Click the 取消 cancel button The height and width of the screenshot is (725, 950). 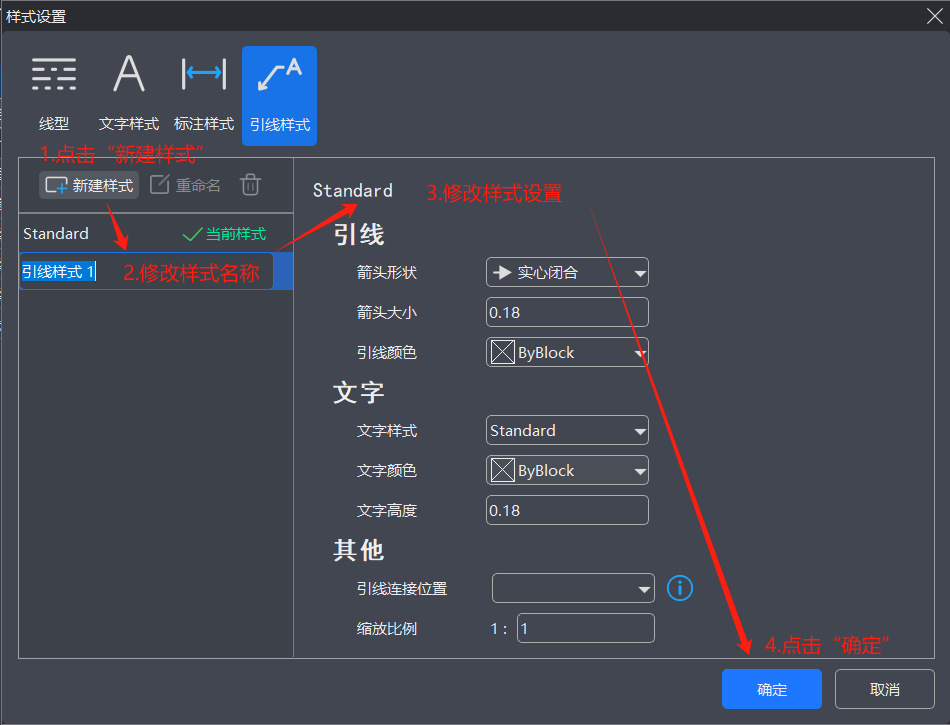tap(884, 689)
